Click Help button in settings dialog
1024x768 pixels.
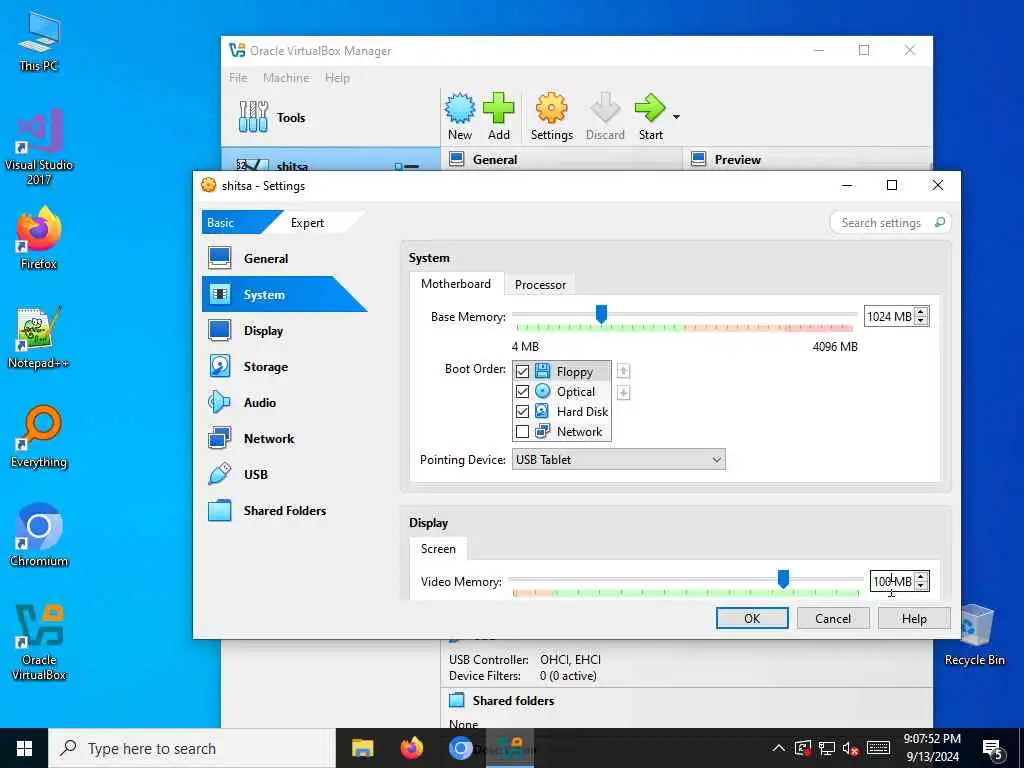tap(914, 618)
